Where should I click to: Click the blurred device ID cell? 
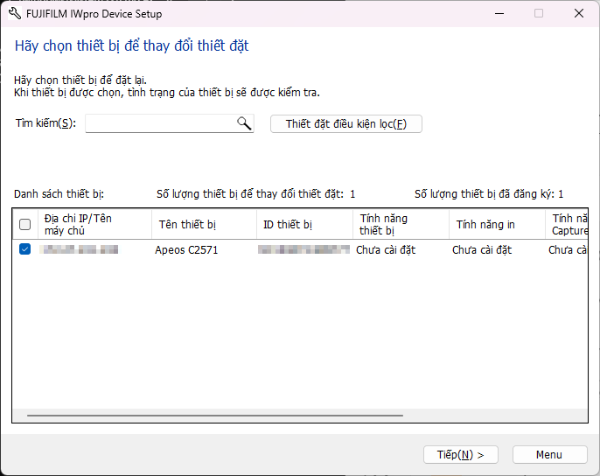tap(304, 250)
